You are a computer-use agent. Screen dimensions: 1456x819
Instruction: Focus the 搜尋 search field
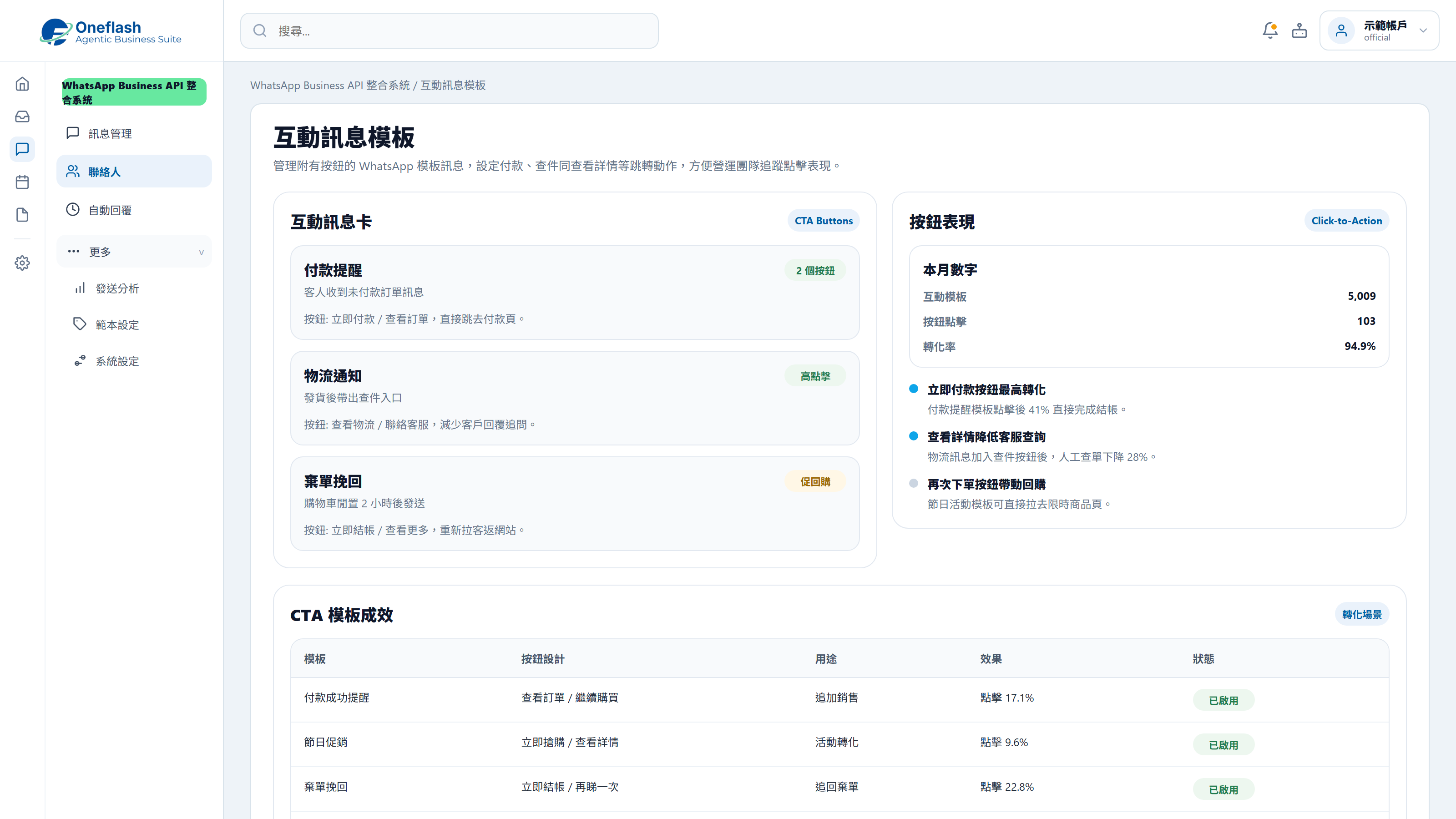[x=450, y=30]
